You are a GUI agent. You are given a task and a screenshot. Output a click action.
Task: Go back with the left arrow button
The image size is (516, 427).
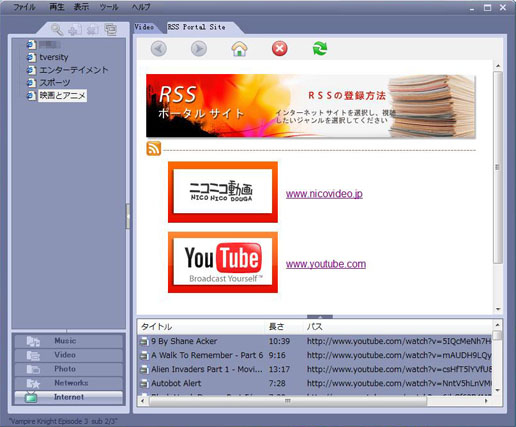tap(159, 49)
